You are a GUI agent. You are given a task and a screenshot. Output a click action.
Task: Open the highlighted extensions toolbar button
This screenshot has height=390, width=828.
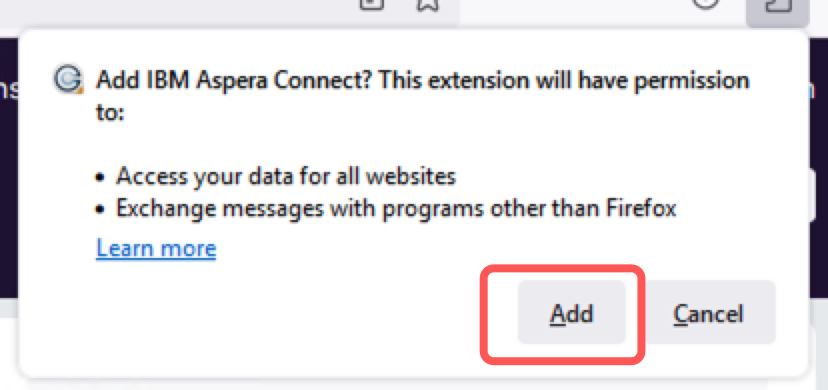pos(778,9)
